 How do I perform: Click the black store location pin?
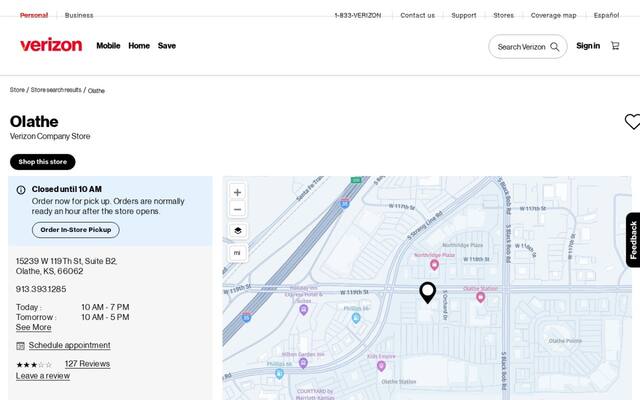428,292
